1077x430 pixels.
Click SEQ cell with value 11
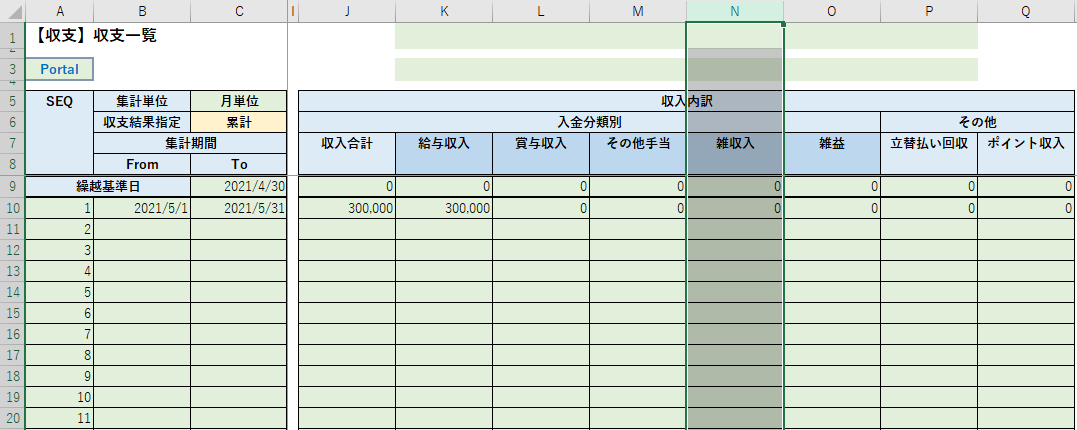tap(59, 419)
